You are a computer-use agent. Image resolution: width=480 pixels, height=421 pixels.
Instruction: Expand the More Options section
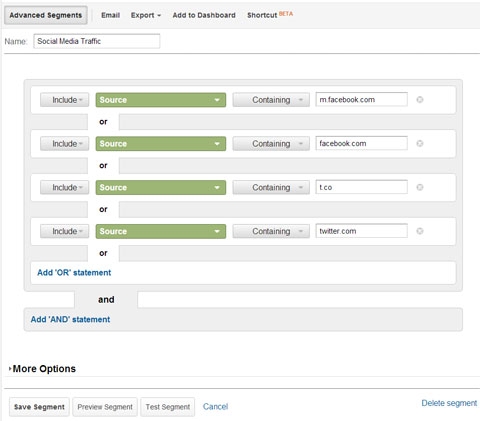coord(42,369)
